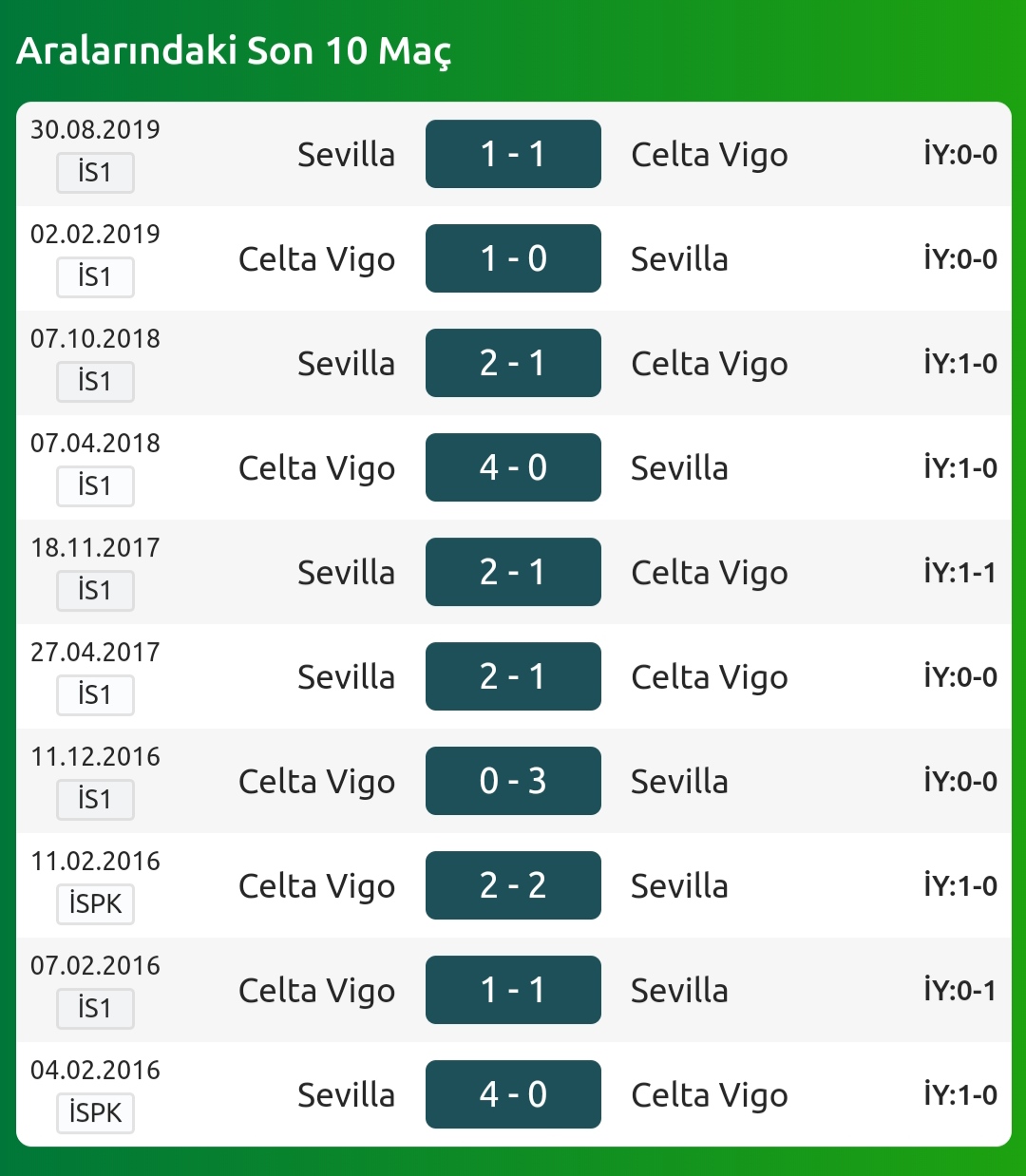Tap İSPK badge under 04.02.2016
The image size is (1026, 1176).
pos(95,1113)
